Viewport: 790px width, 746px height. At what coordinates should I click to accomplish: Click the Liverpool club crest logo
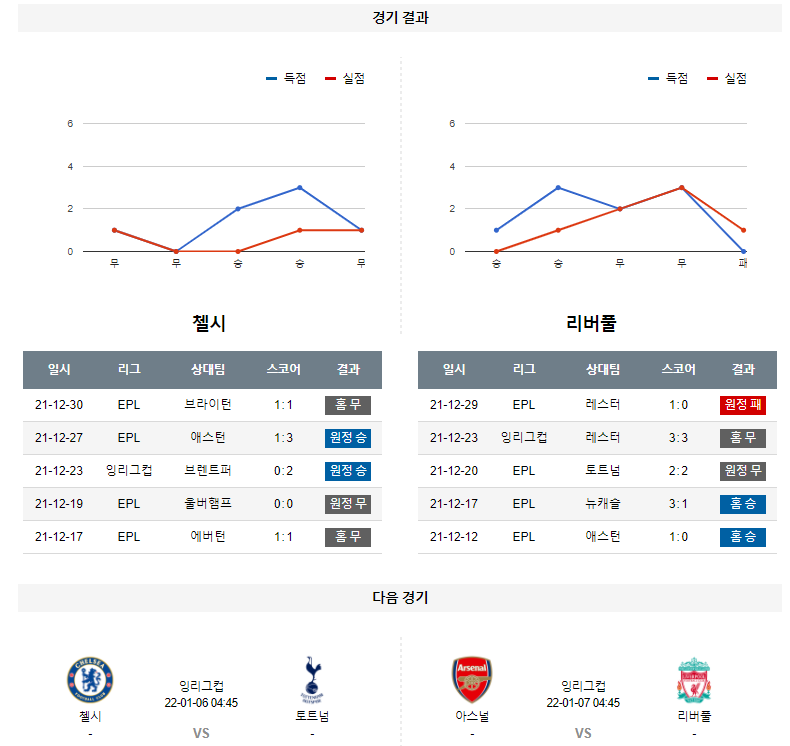(x=694, y=680)
